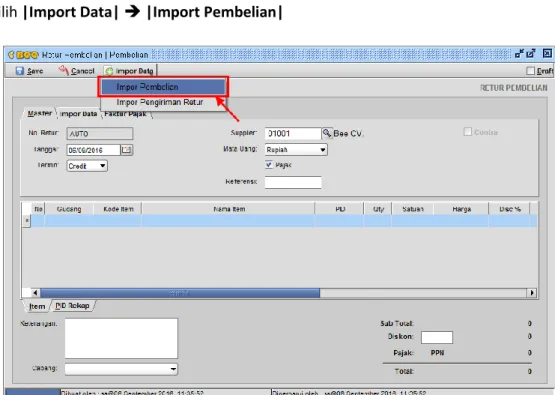Click the PPN tax label
555x395 pixels.
(x=437, y=353)
